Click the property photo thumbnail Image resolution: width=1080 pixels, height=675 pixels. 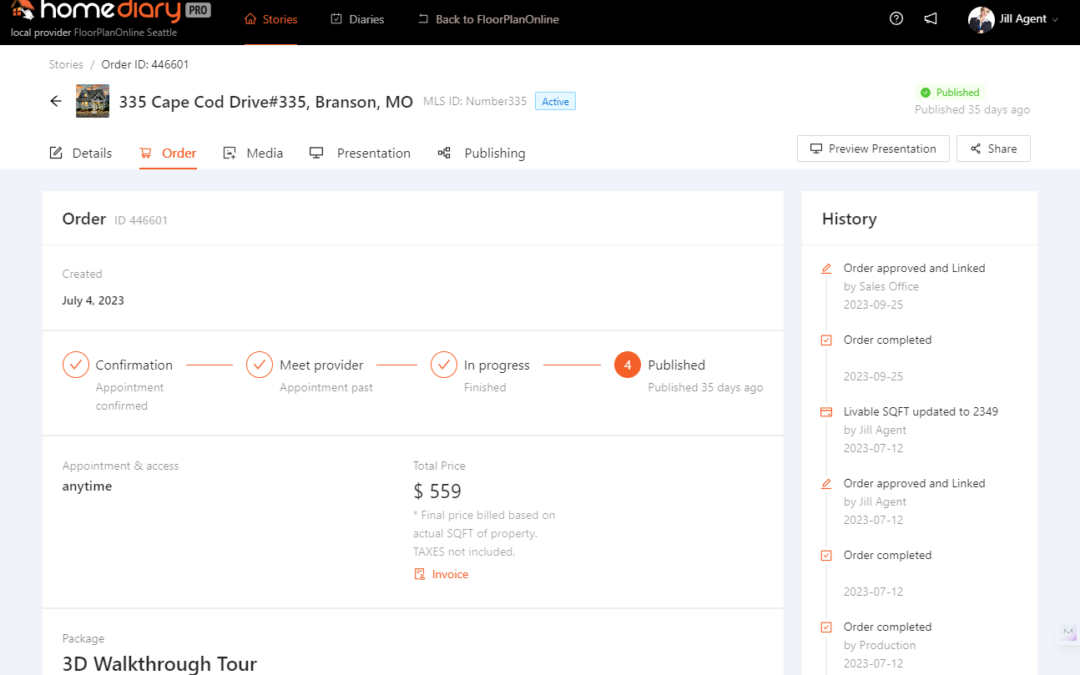pos(92,100)
